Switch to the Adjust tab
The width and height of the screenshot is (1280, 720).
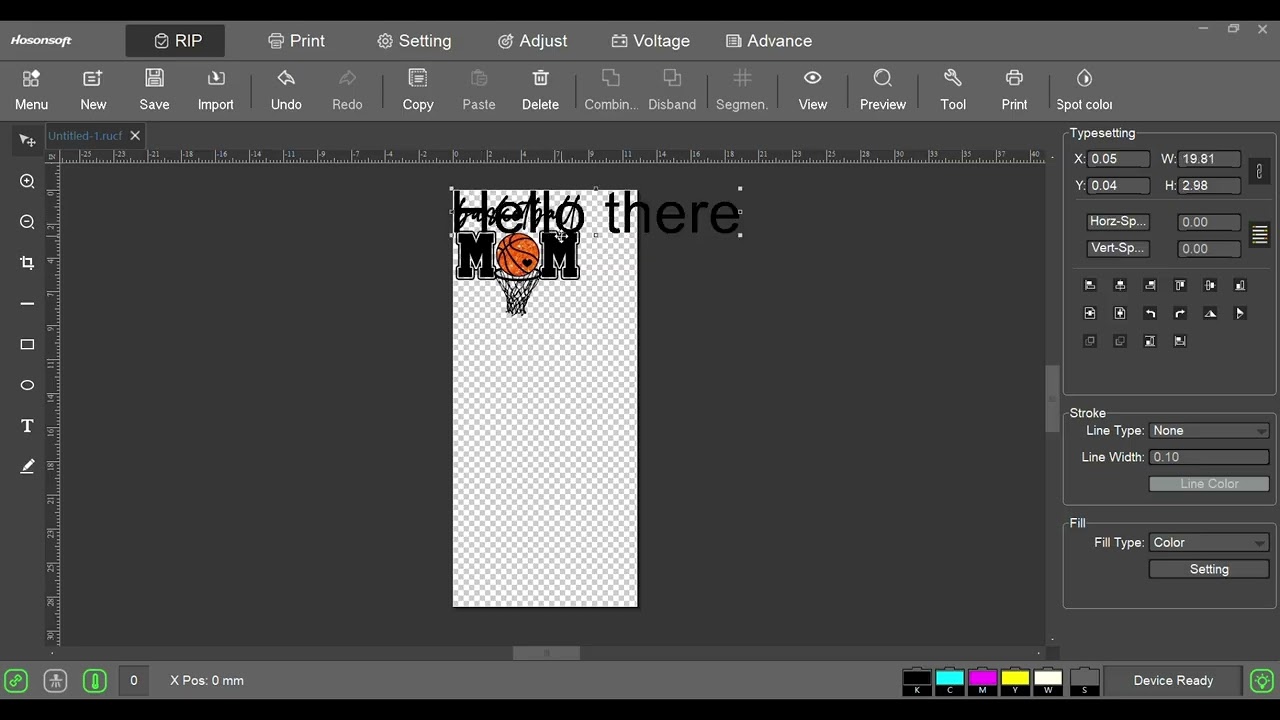[x=532, y=41]
